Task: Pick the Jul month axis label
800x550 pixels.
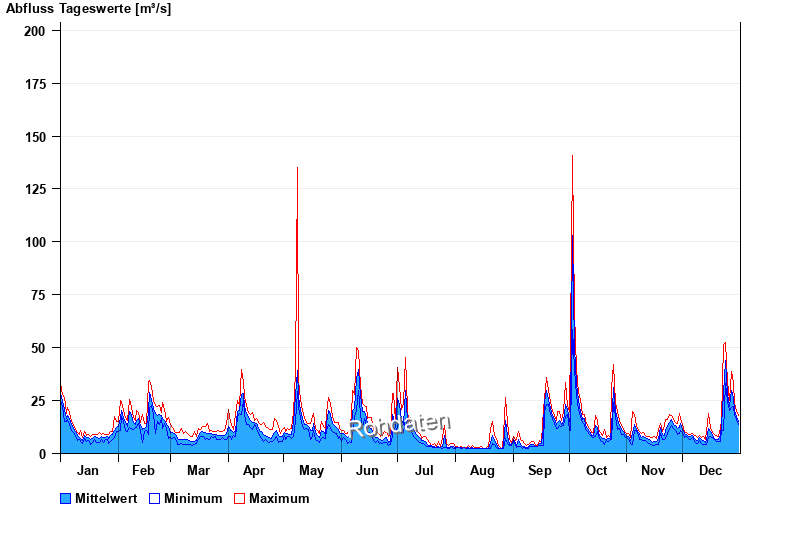Action: [x=424, y=471]
